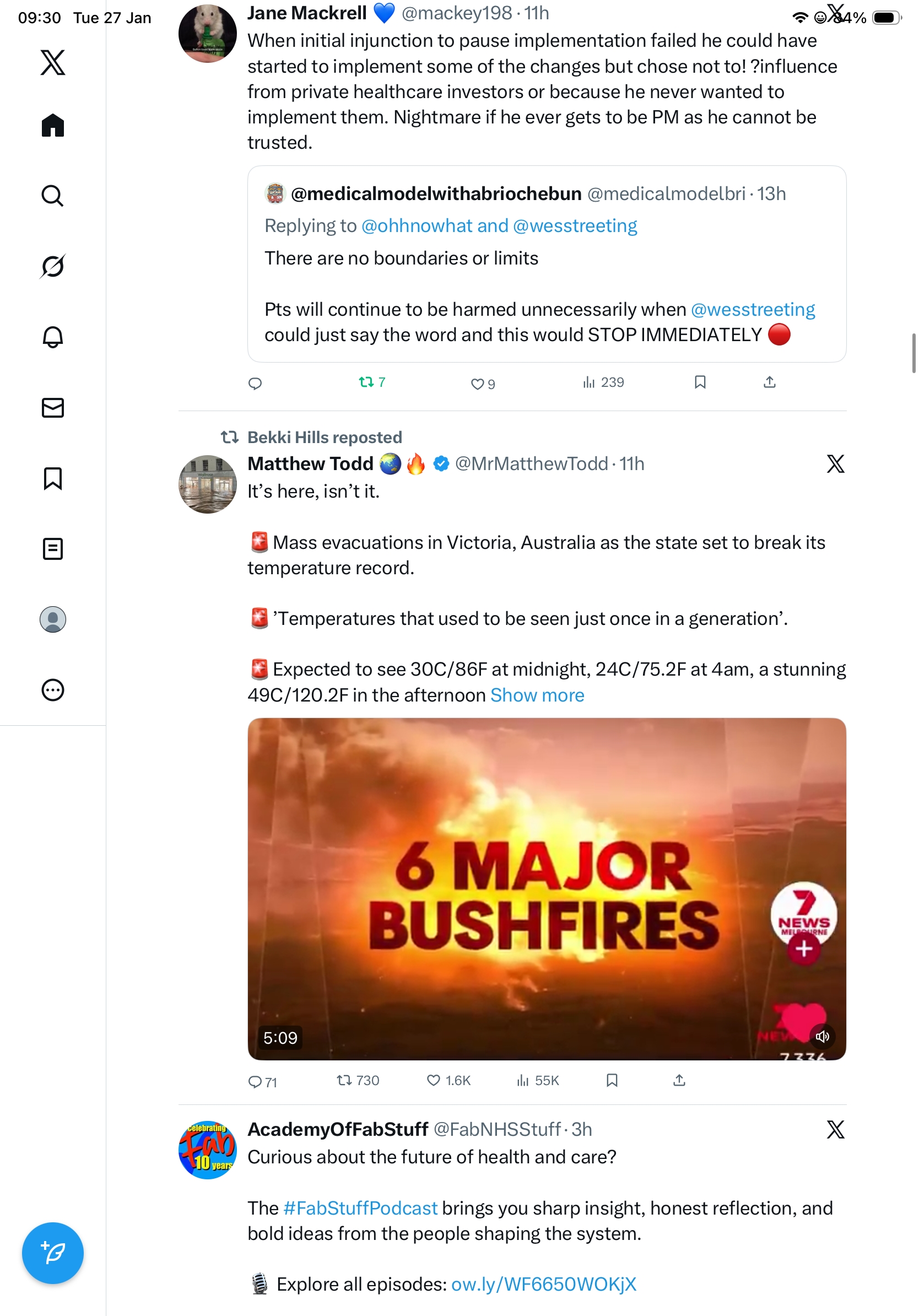Image resolution: width=919 pixels, height=1316 pixels.
Task: Open the Notifications bell
Action: pos(53,337)
